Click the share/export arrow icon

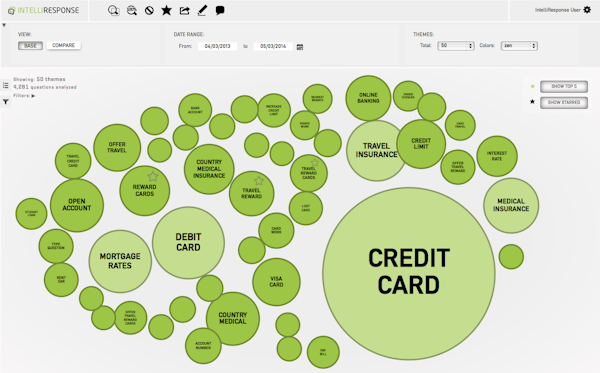click(184, 10)
